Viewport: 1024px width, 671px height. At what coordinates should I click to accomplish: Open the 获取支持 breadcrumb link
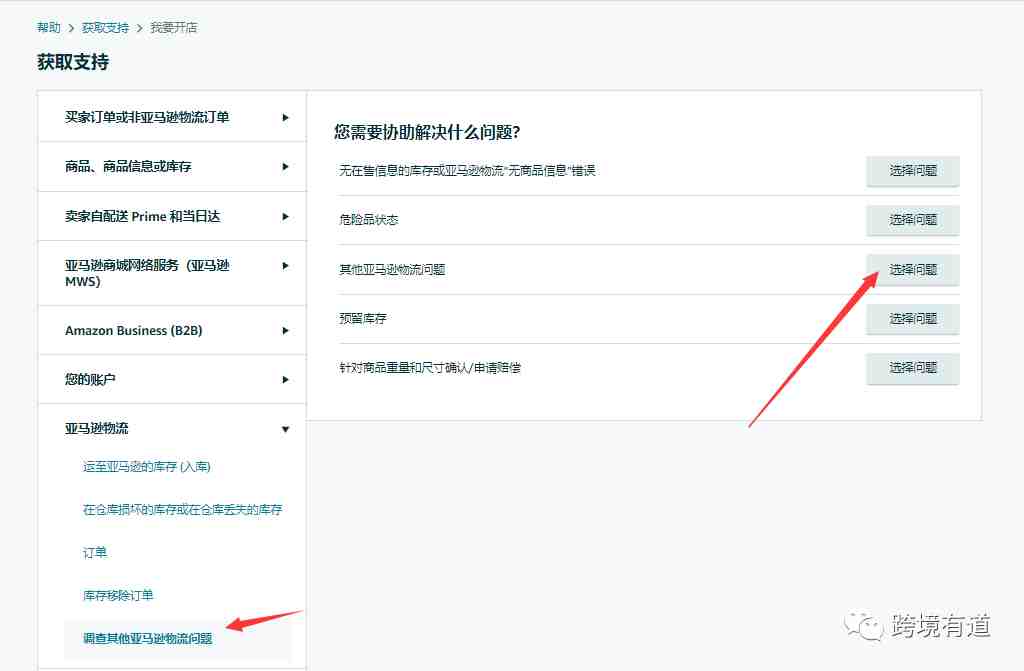coord(105,27)
